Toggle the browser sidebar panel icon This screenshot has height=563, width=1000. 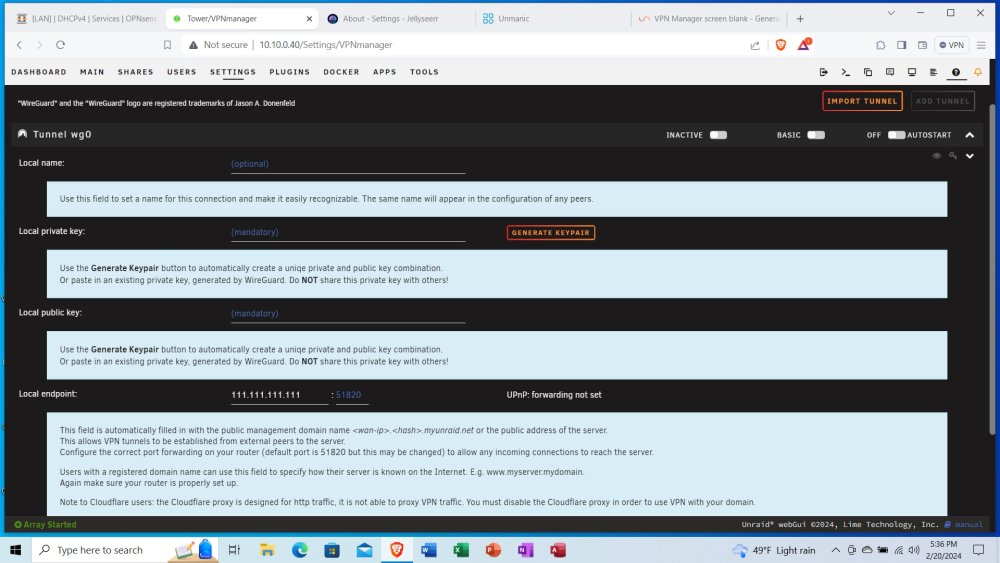(902, 45)
